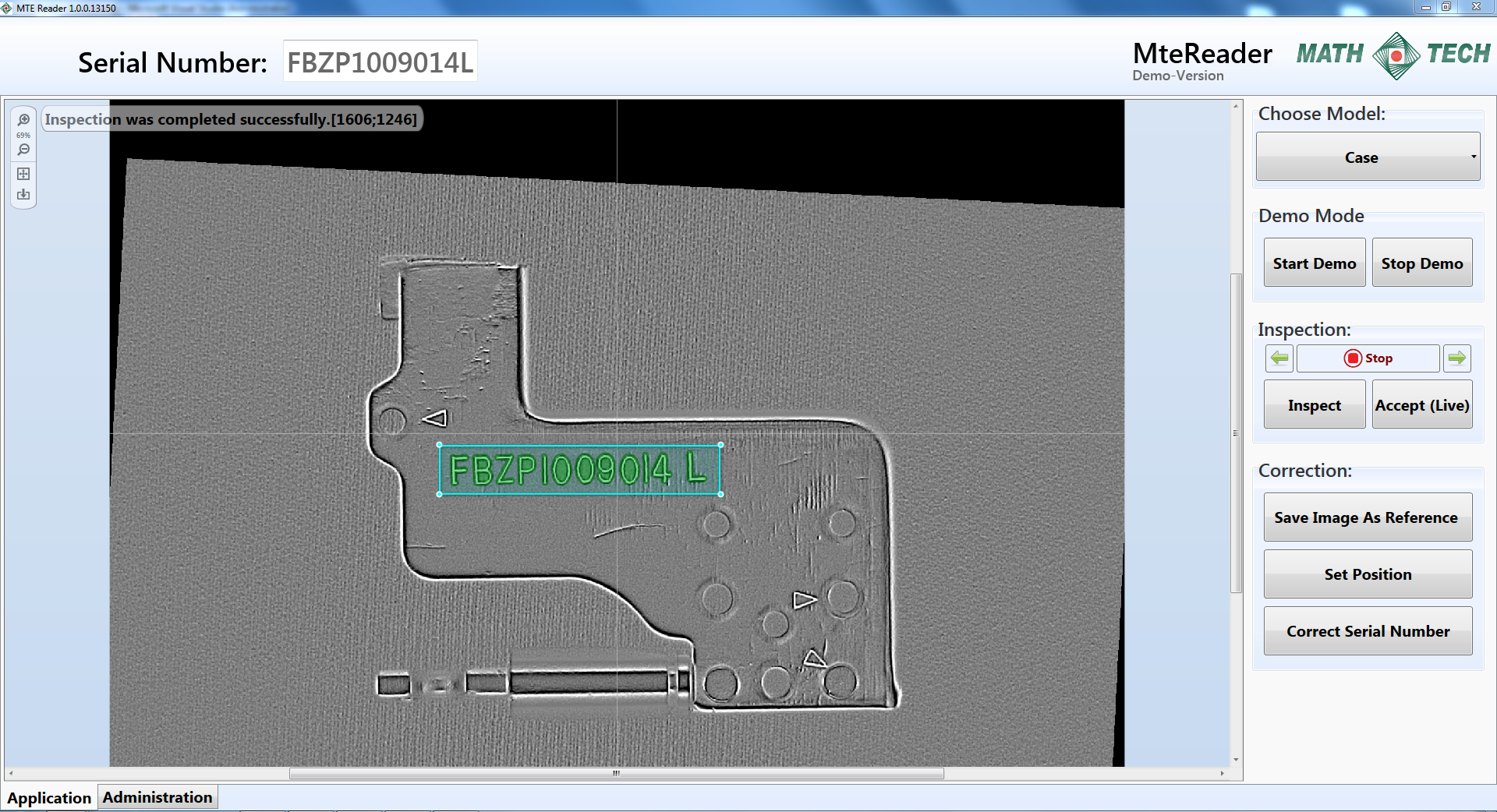Restore down the MTE Reader window
The height and width of the screenshot is (812, 1497).
point(1446,7)
